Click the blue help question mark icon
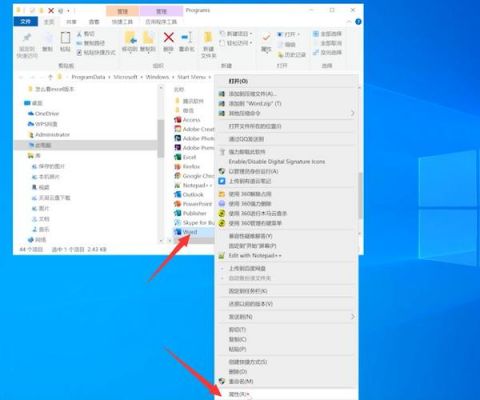 (x=358, y=22)
